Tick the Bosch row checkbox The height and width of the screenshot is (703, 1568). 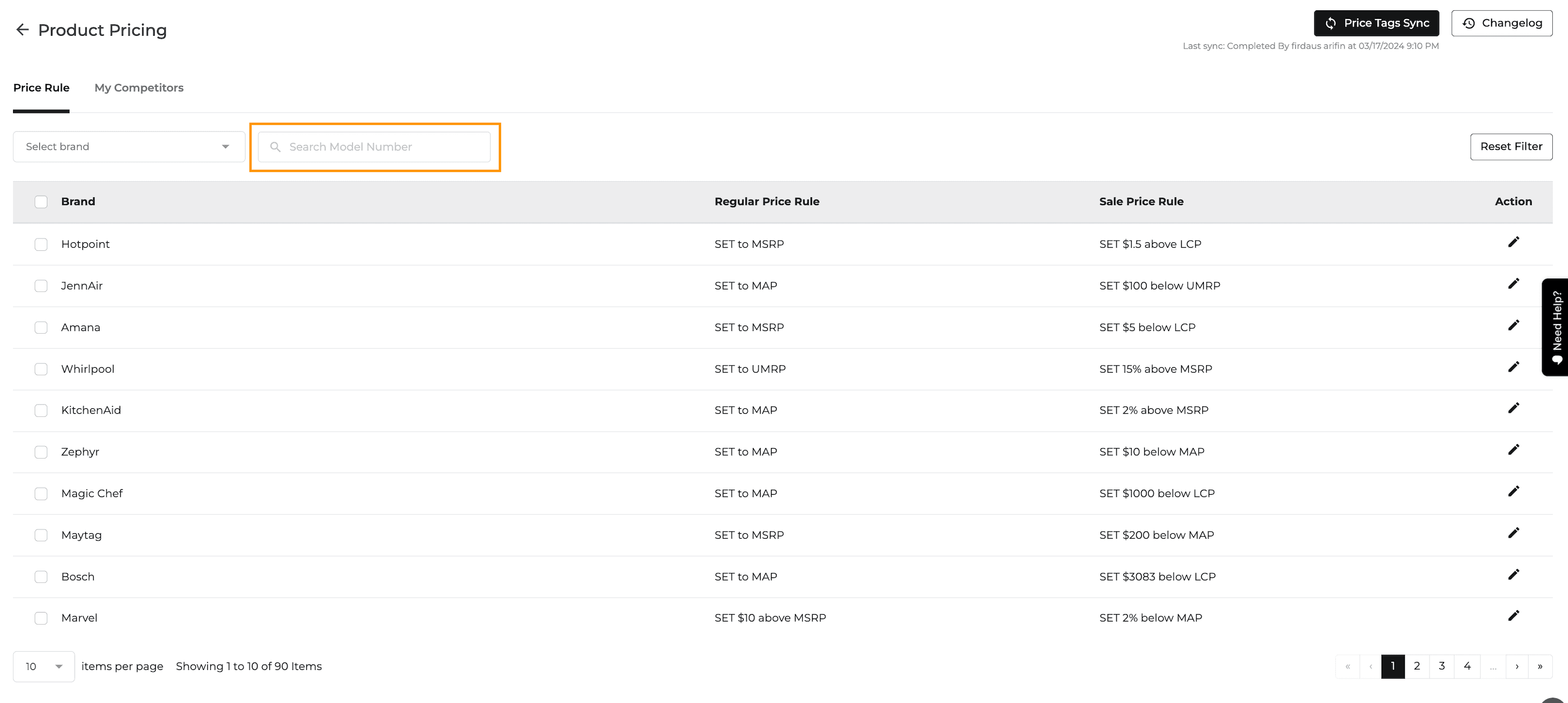(41, 577)
